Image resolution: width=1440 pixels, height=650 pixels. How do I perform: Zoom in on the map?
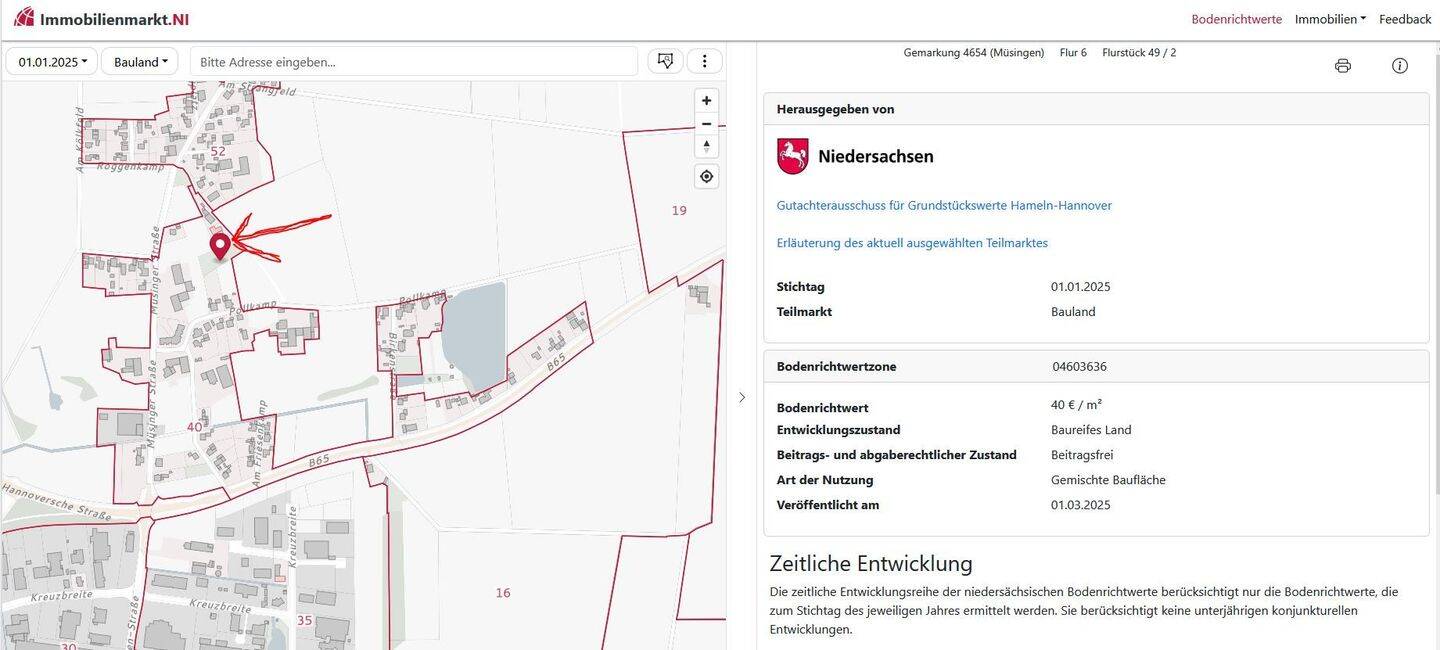click(706, 100)
